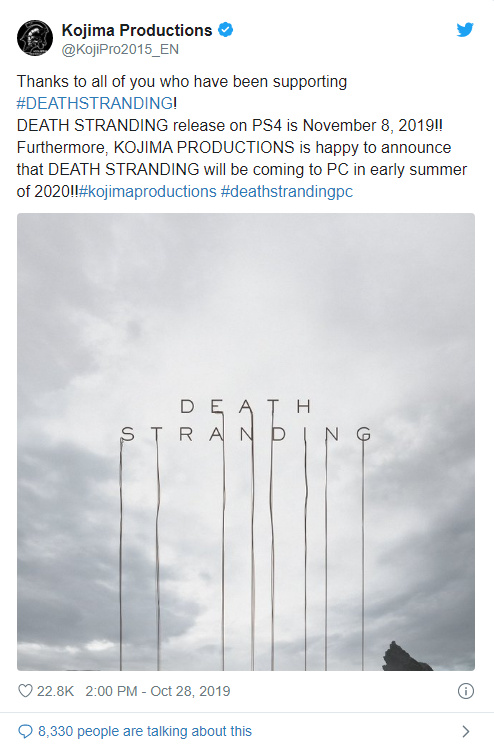Click the Twitter bird logo icon
494x749 pixels.
coord(464,30)
